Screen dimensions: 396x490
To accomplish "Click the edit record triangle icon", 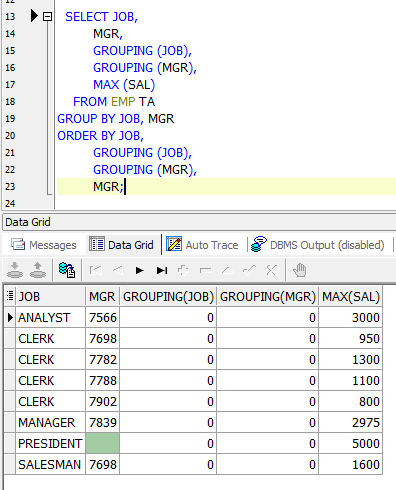I will [x=228, y=270].
